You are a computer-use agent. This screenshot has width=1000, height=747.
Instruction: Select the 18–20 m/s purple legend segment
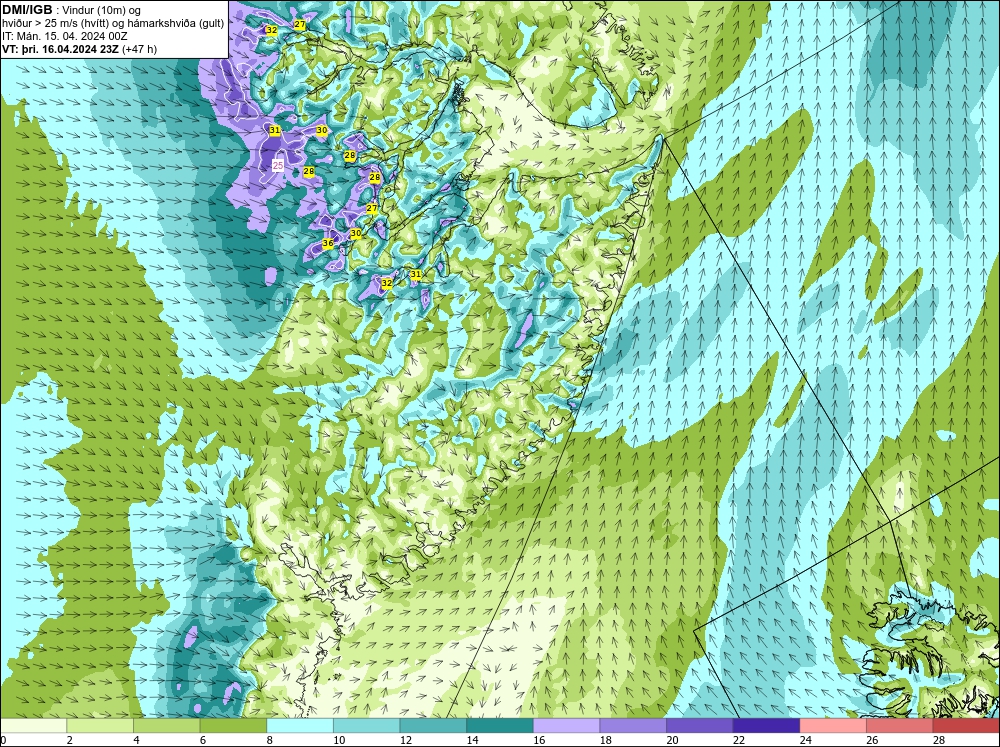pyautogui.click(x=633, y=725)
